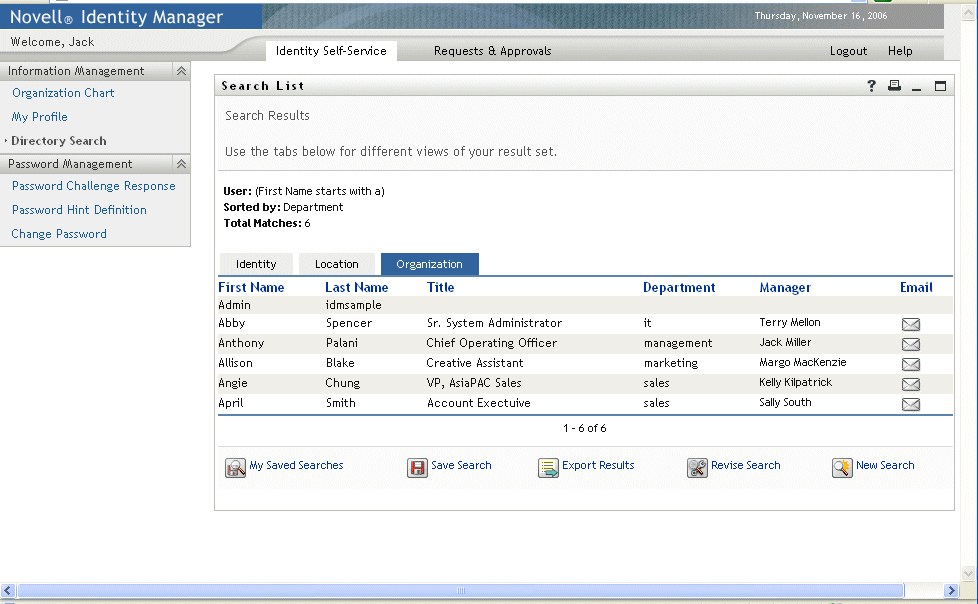The height and width of the screenshot is (604, 978).
Task: Collapse the Password Management section
Action: tap(181, 164)
